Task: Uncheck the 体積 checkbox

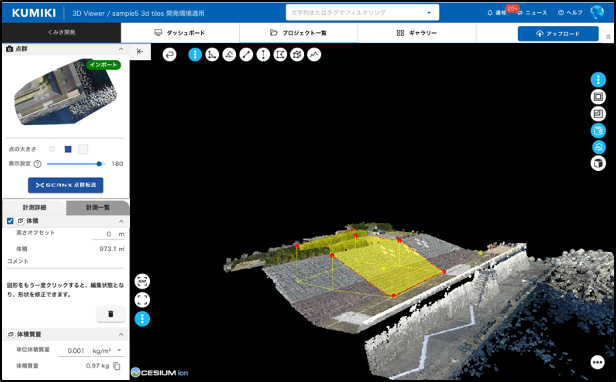Action: pos(10,221)
